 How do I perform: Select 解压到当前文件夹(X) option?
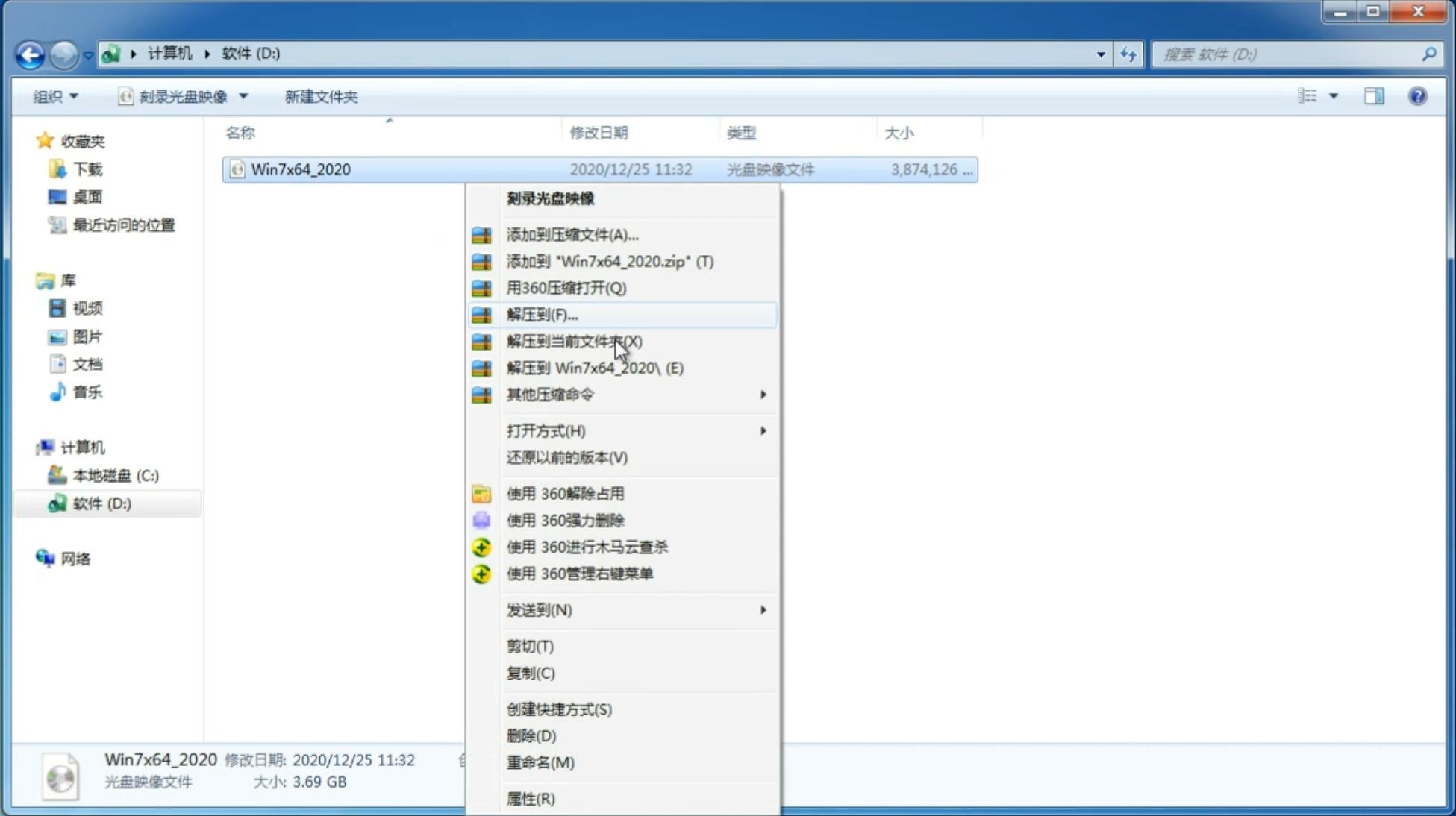tap(575, 341)
